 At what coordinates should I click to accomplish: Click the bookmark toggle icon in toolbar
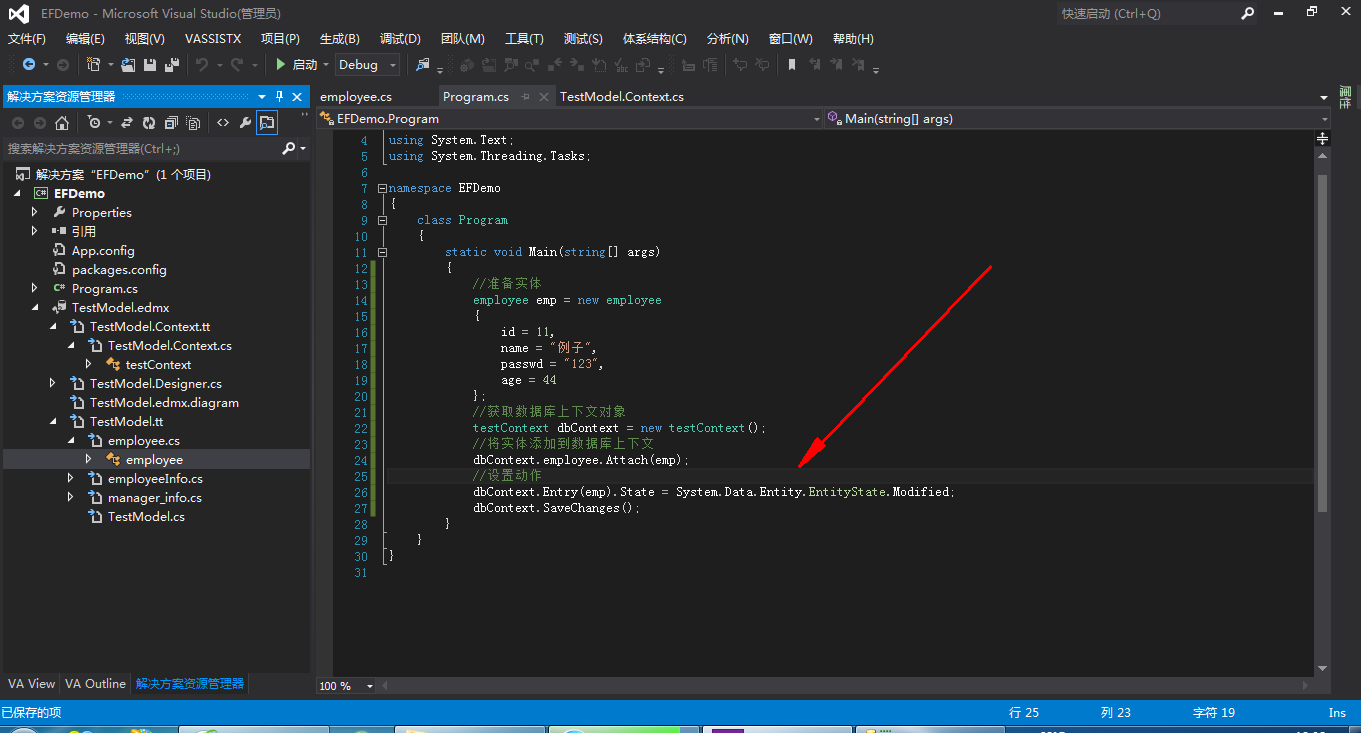pyautogui.click(x=792, y=65)
